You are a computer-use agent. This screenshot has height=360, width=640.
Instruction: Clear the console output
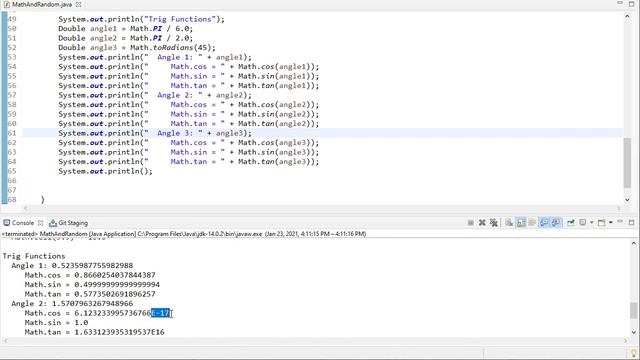509,222
